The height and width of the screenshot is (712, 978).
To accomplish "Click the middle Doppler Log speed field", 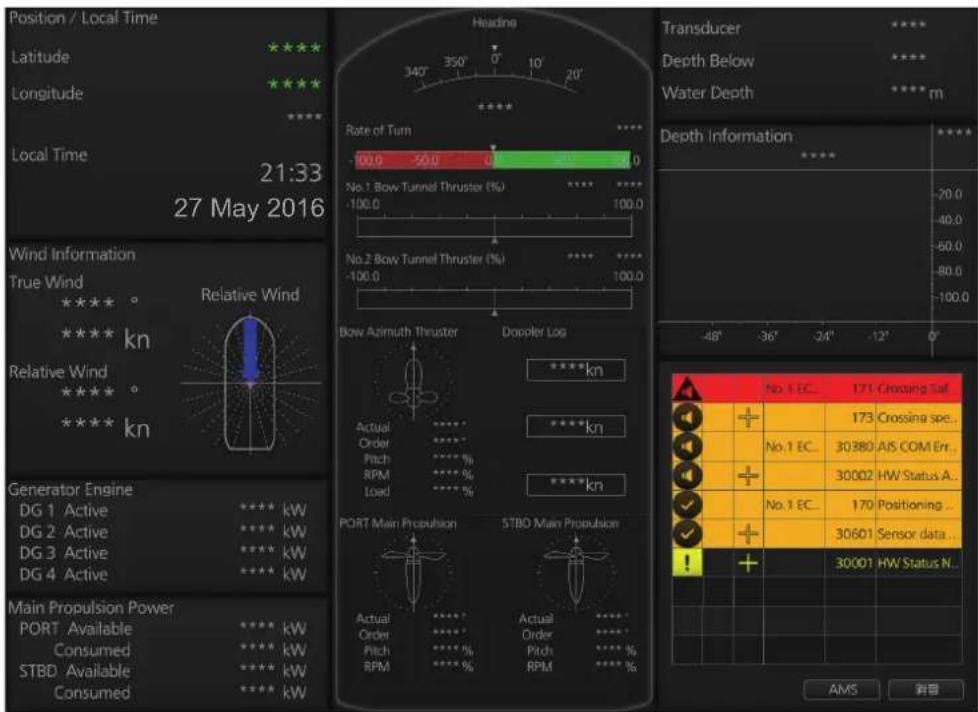I will (576, 426).
